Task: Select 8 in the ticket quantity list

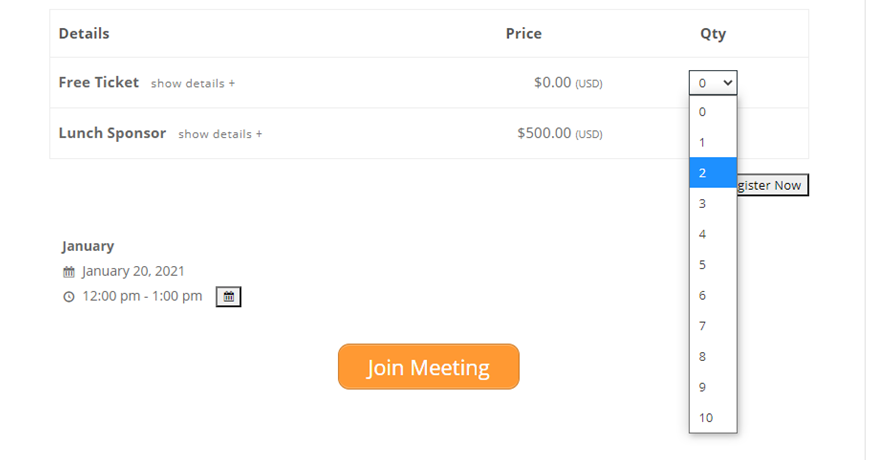Action: pyautogui.click(x=712, y=356)
